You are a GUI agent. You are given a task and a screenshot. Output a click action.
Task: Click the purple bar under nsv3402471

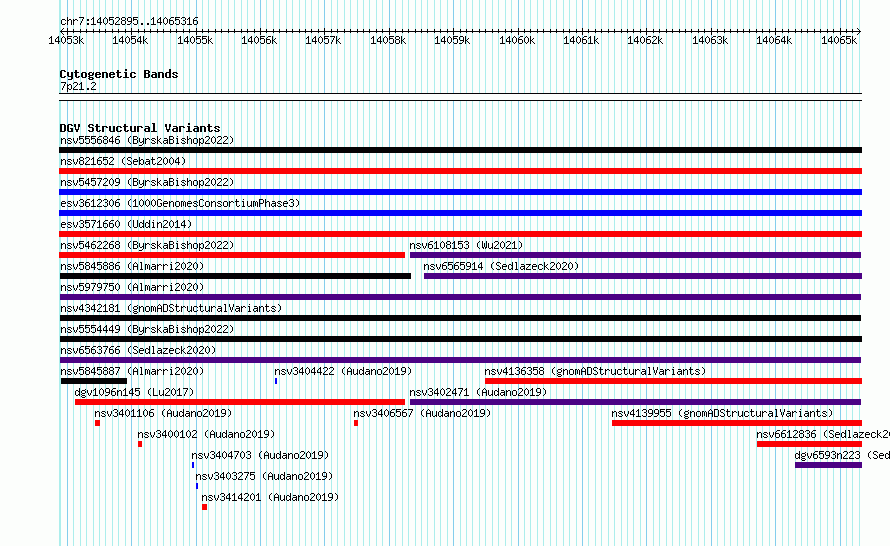pos(636,402)
